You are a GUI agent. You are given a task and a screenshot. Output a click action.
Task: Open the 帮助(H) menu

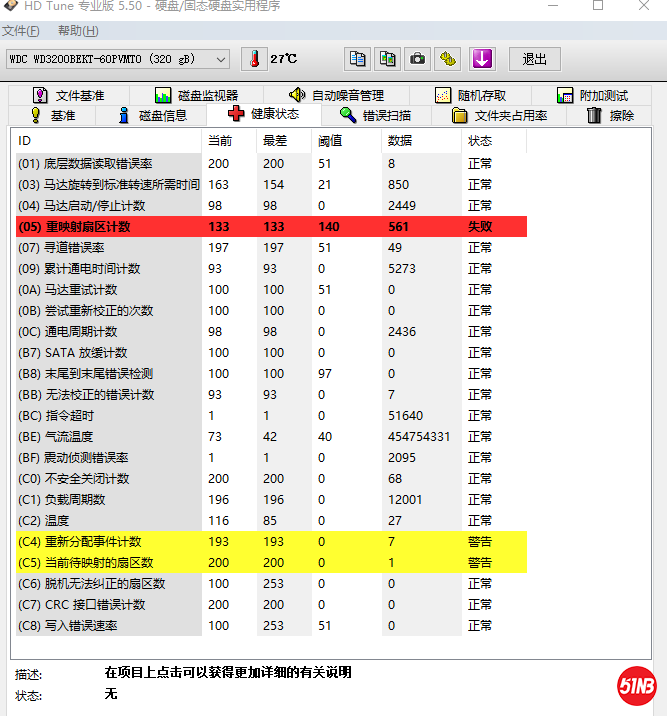(77, 31)
